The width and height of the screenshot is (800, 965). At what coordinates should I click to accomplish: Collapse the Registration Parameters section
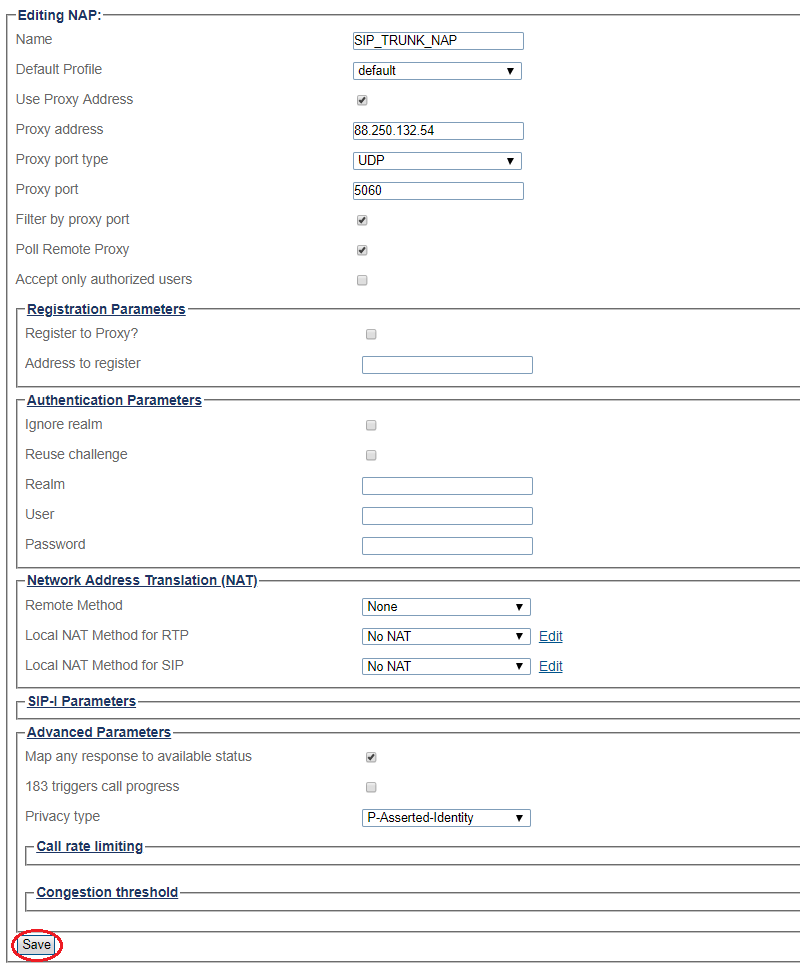click(x=106, y=309)
